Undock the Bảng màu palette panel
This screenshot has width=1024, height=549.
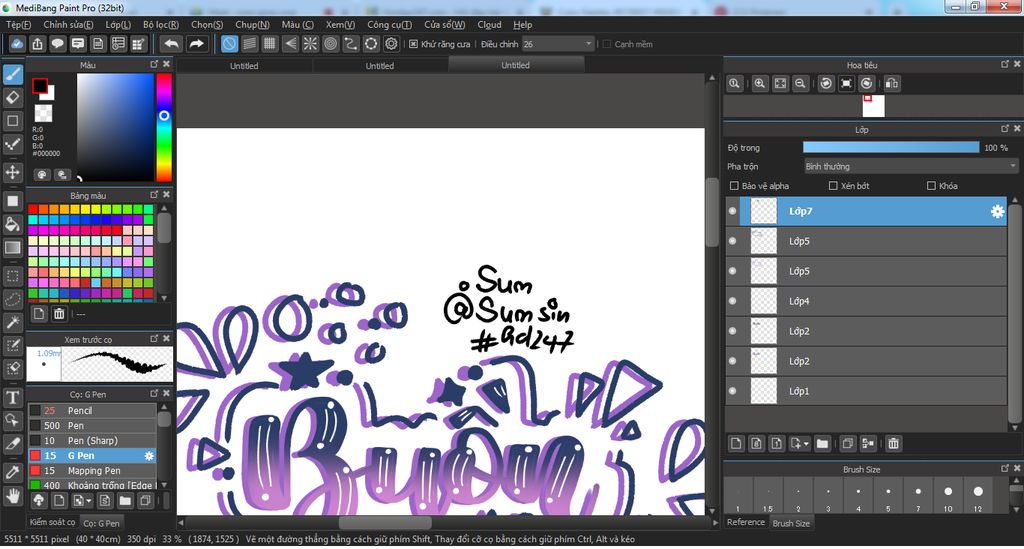[154, 195]
